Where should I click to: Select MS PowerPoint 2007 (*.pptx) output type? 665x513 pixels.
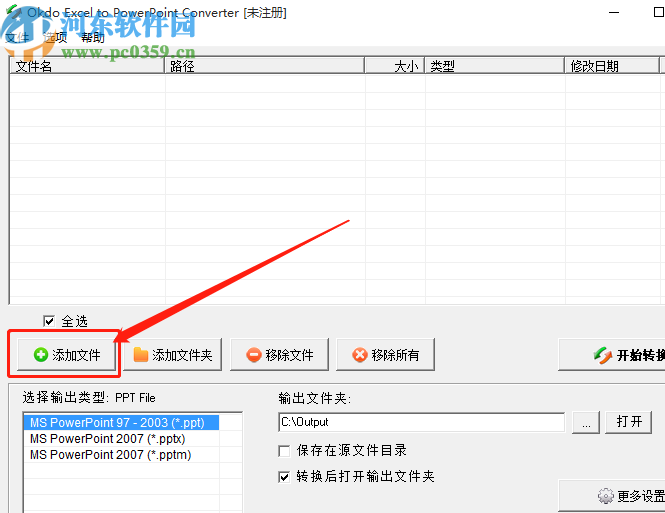coord(121,439)
